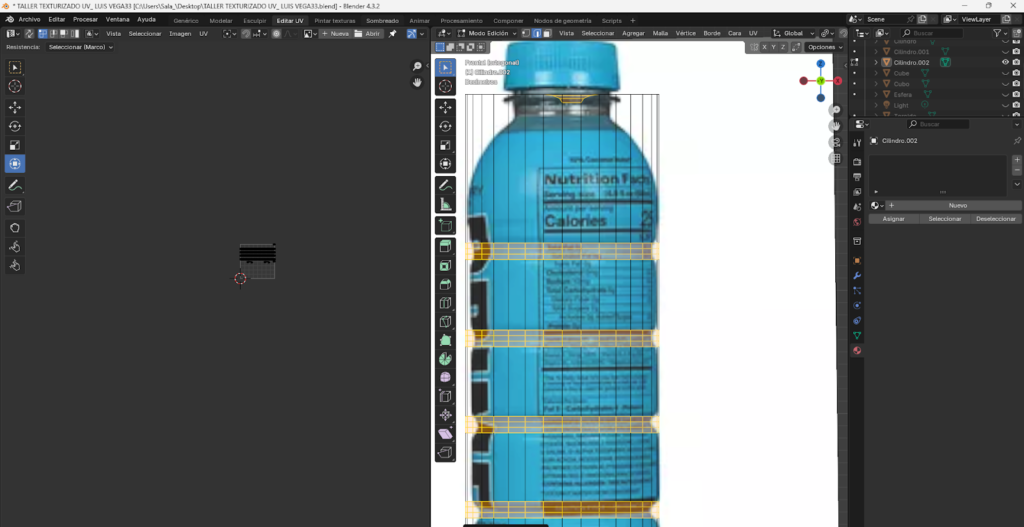Expand Cube object in outliner
This screenshot has height=527, width=1024.
point(876,73)
